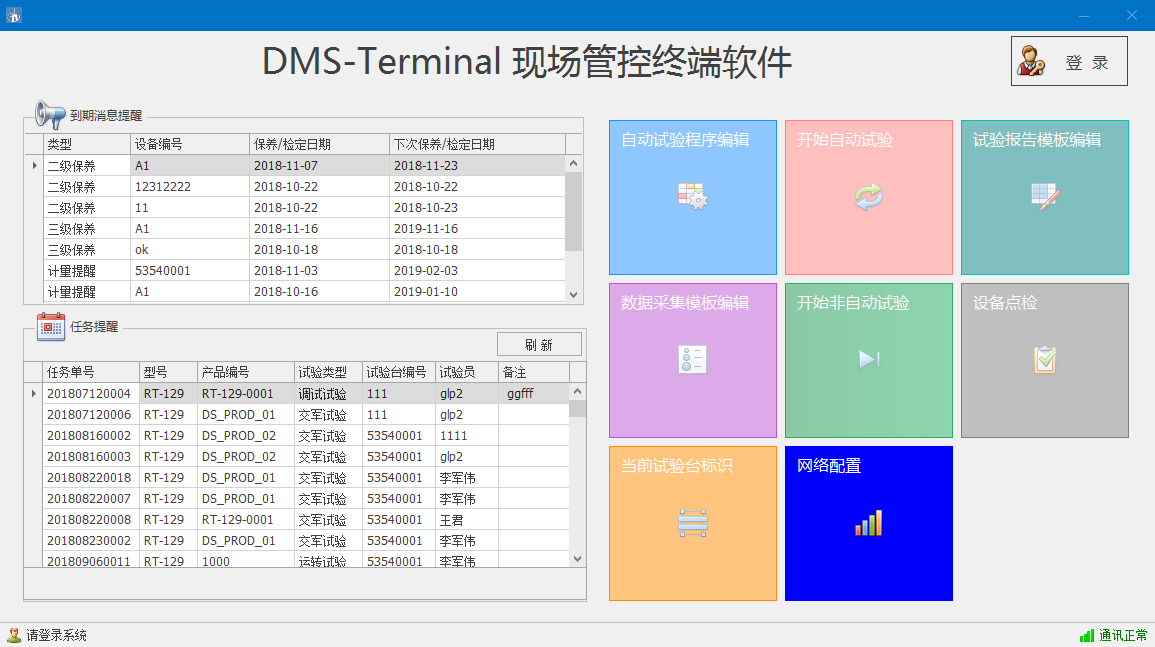Click the 开始自动试验 refresh-arrows icon

point(868,197)
